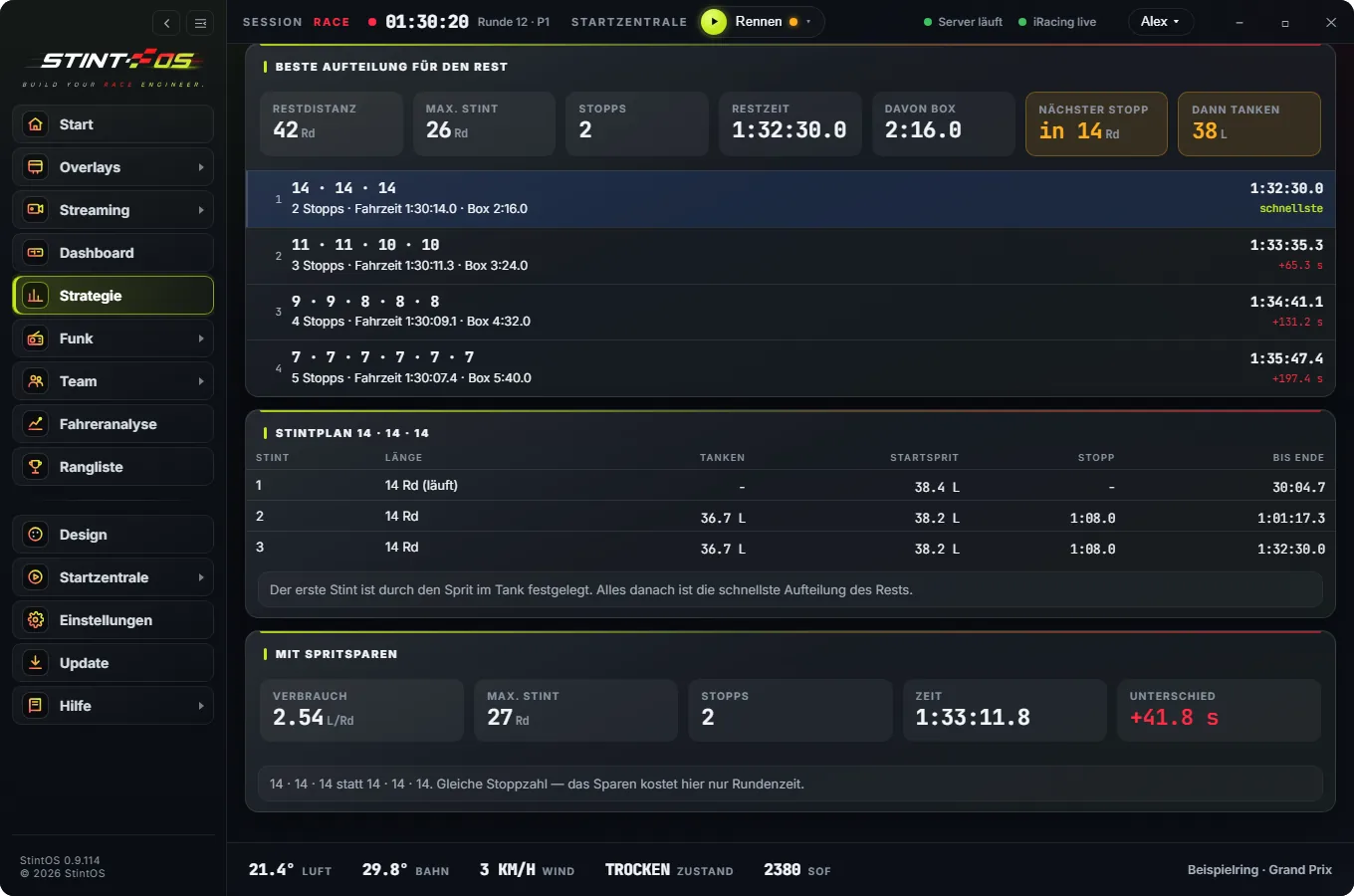Click the Einstellungen gear icon
The image size is (1354, 896).
36,620
